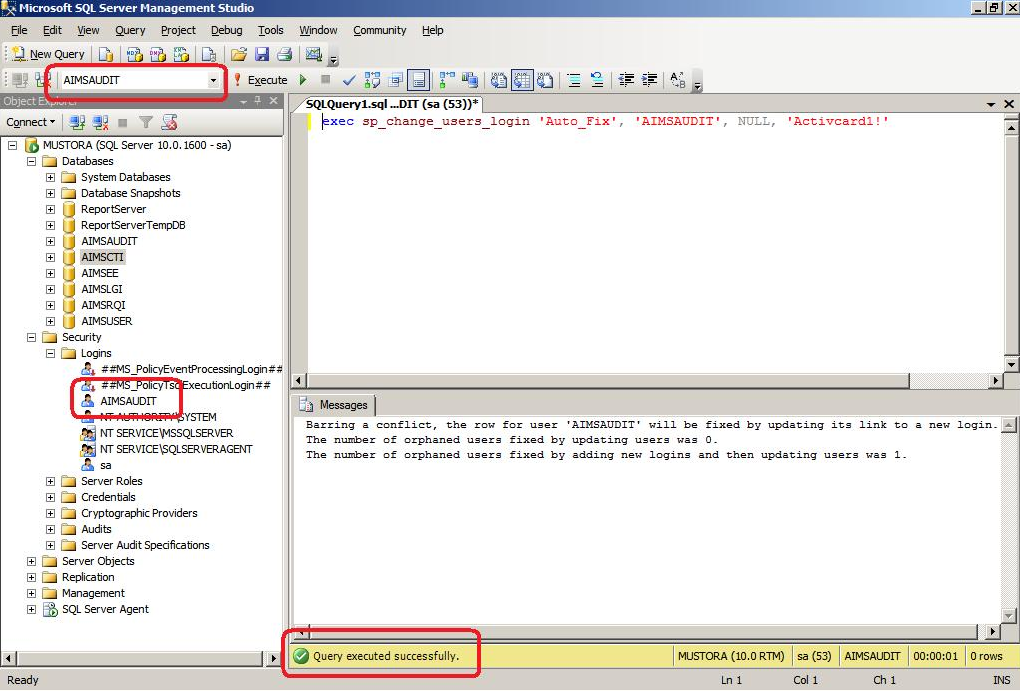The width and height of the screenshot is (1020, 691).
Task: Toggle Include Actual Execution Plan icon
Action: 447,80
